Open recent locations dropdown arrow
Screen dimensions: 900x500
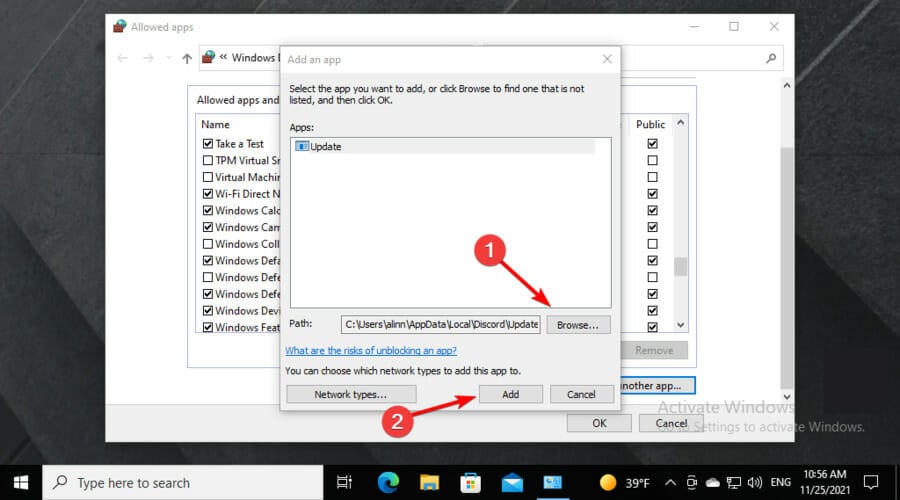(168, 58)
